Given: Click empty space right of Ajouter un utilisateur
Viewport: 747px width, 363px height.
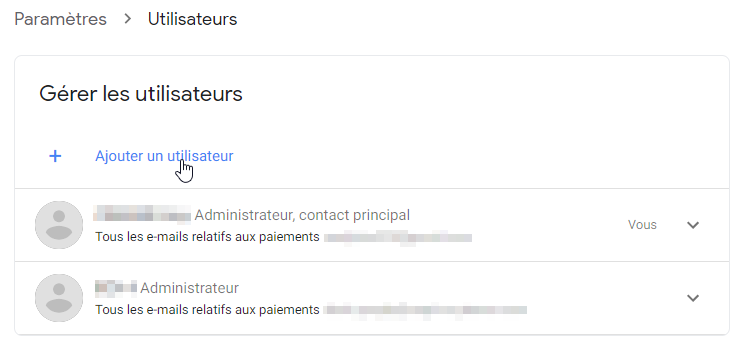Looking at the screenshot, I should (x=476, y=156).
